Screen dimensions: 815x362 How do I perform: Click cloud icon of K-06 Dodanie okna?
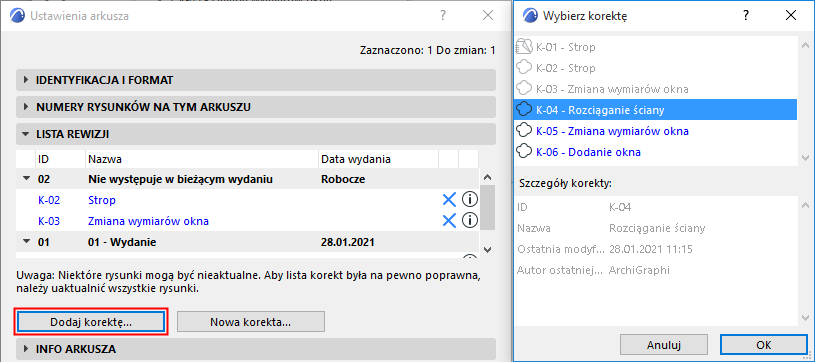coord(524,152)
